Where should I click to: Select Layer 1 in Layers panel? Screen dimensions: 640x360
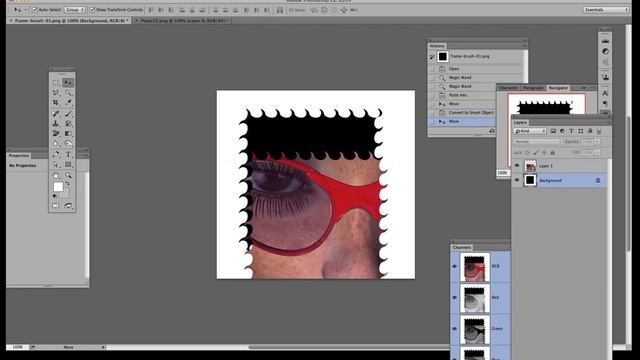coord(559,166)
